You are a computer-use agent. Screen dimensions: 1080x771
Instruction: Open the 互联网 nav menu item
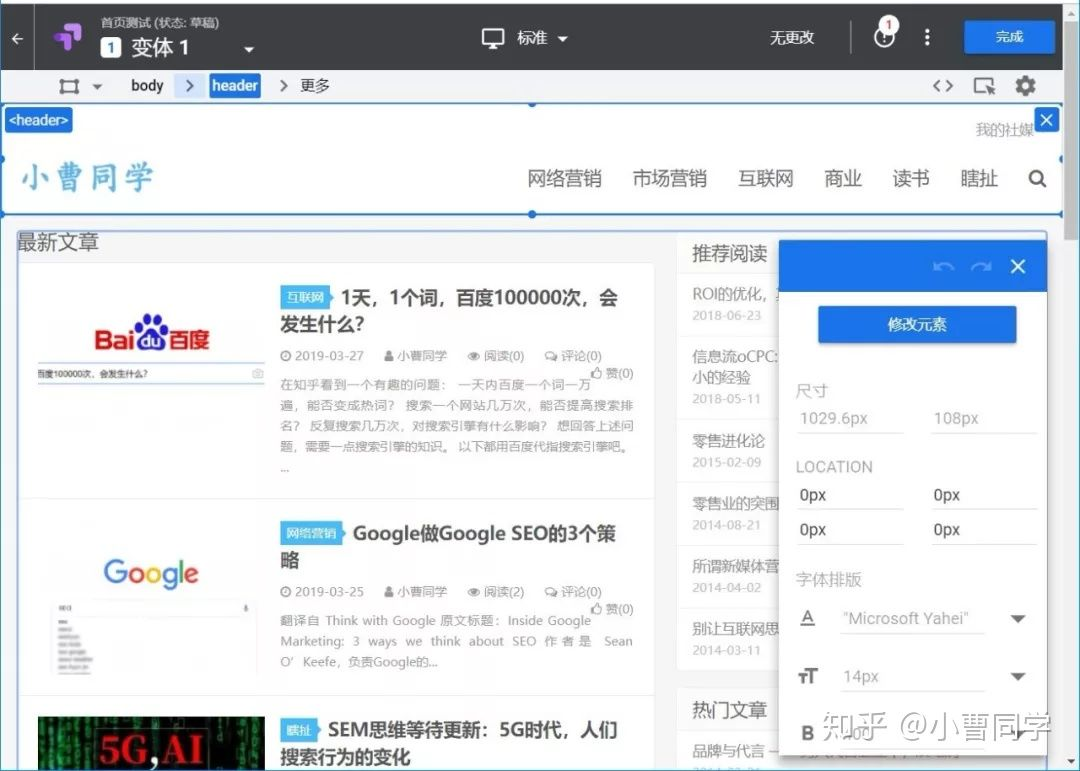point(765,178)
